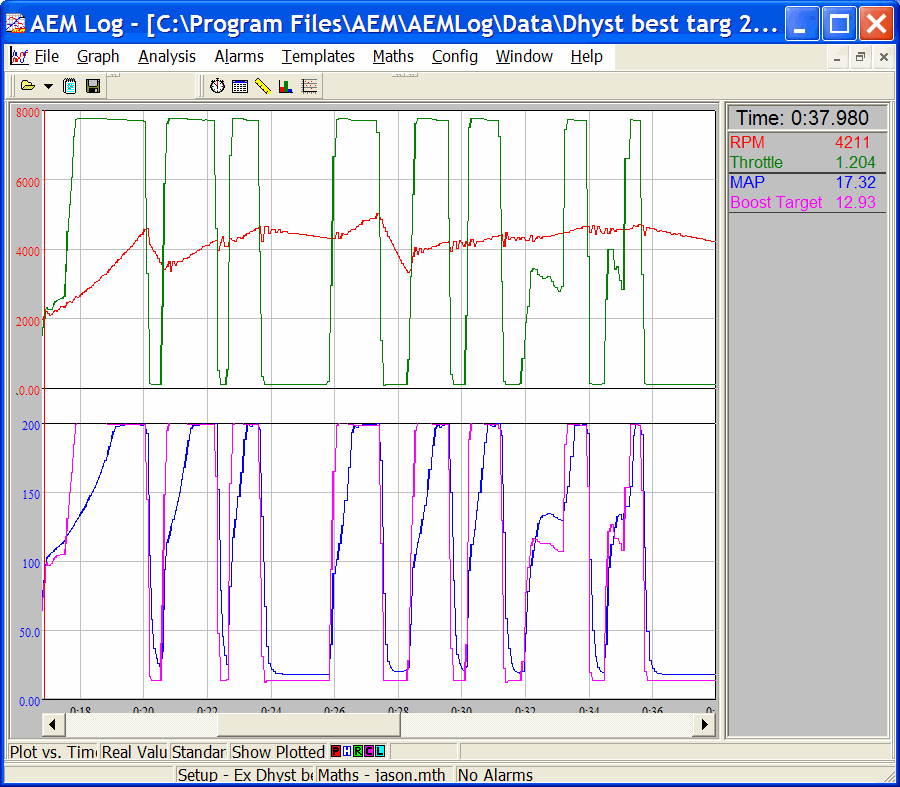Screen dimensions: 900x787
Task: Click the Setup - Ex Dhyst status entry
Action: (245, 775)
